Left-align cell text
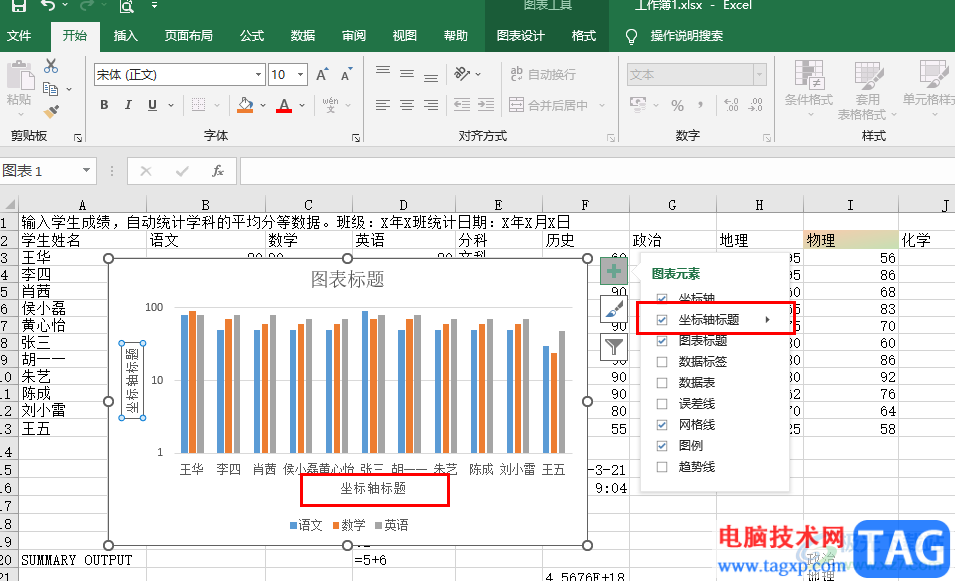The image size is (955, 581). click(382, 105)
